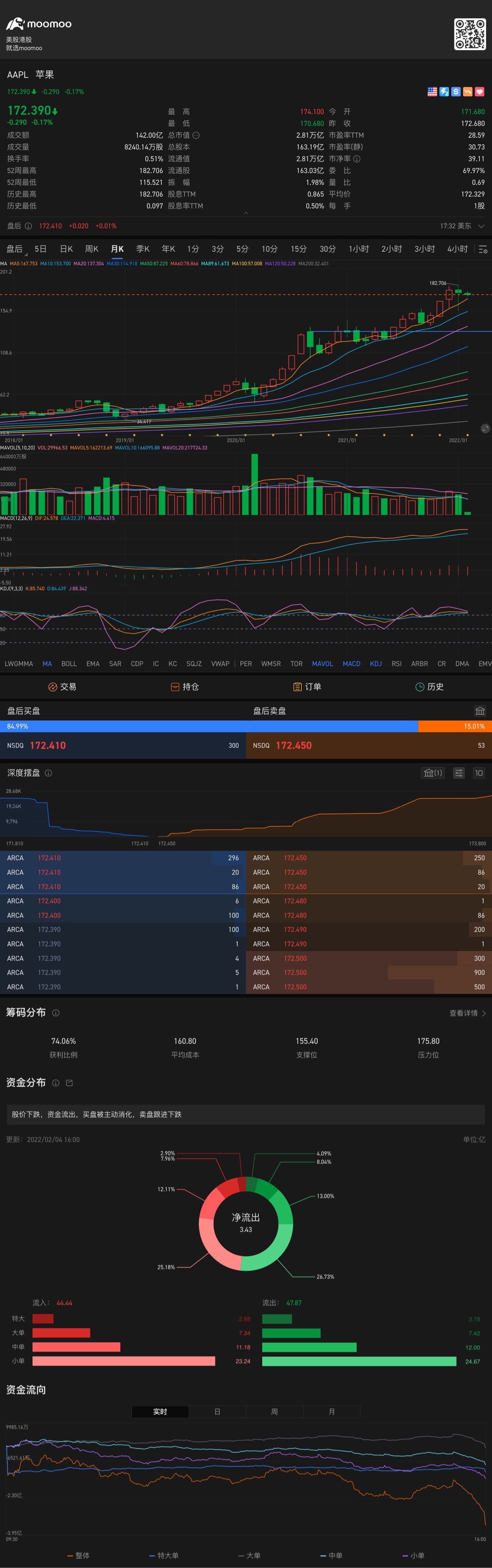Tap NSDQ bid price 172.410
This screenshot has height=1568, width=492.
[48, 745]
